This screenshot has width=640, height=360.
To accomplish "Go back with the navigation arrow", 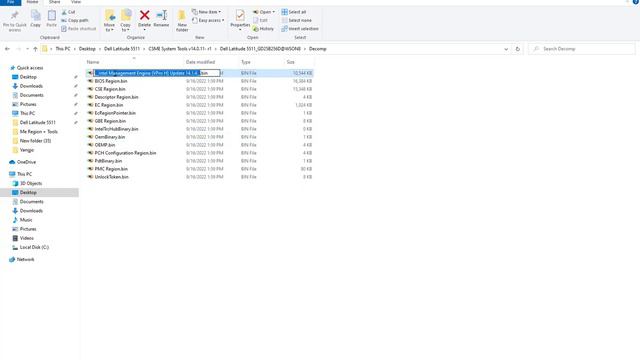I will click(7, 49).
